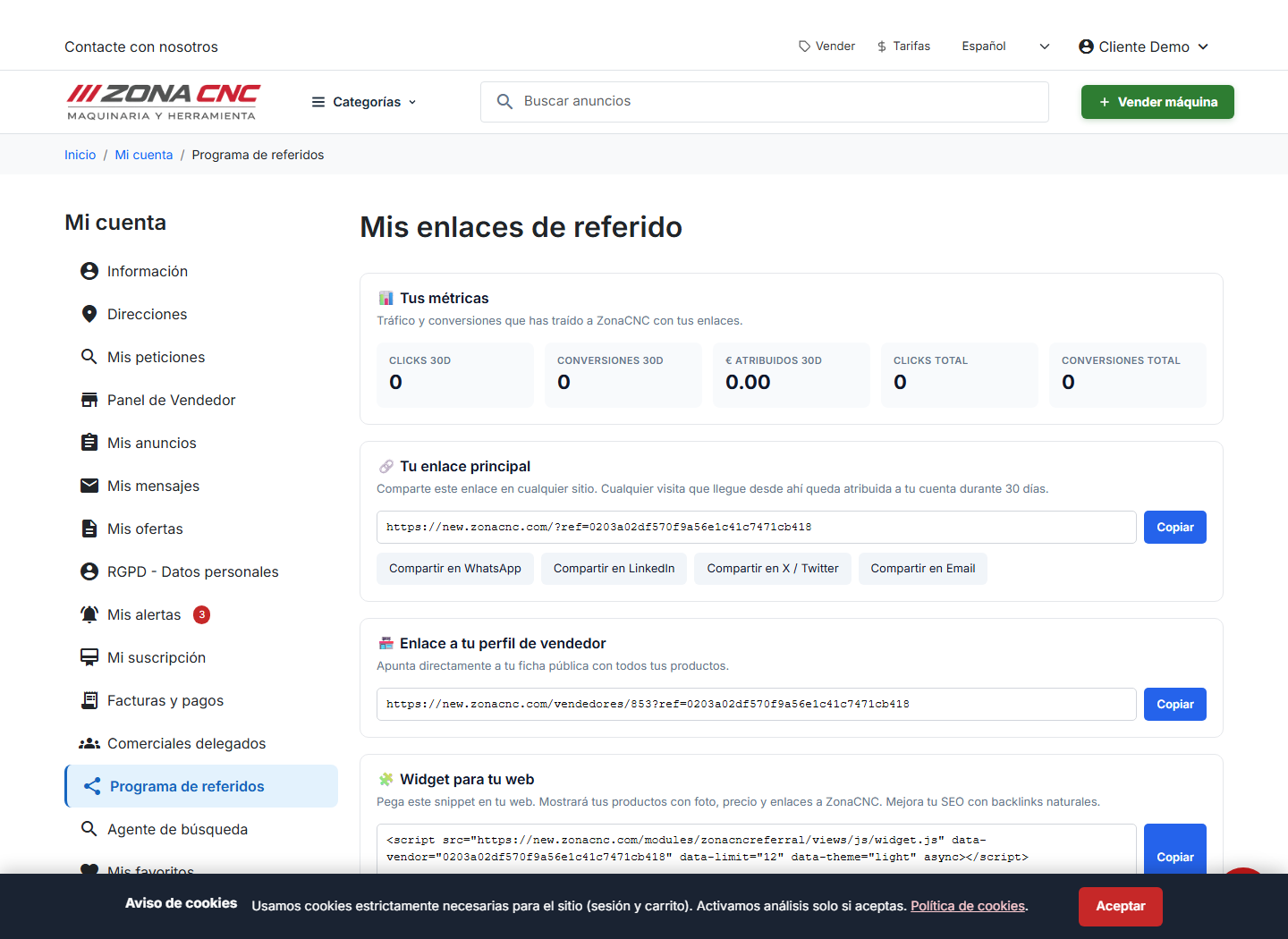1288x939 pixels.
Task: Click the ZONA CNC logo
Action: pos(163,102)
